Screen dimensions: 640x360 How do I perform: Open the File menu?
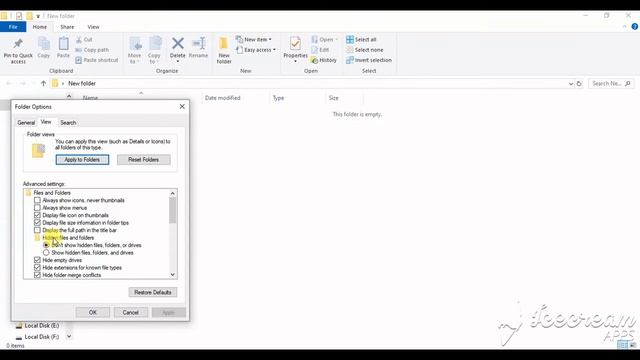13,27
